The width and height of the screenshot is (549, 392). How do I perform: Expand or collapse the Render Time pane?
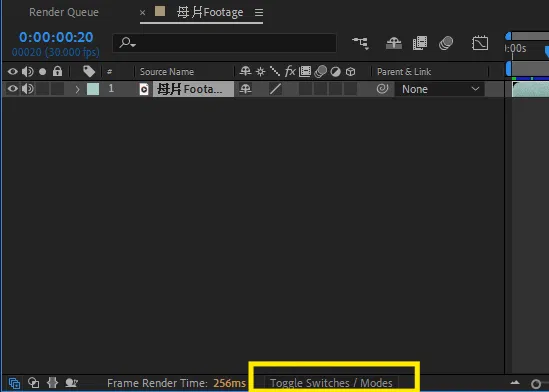[x=71, y=383]
